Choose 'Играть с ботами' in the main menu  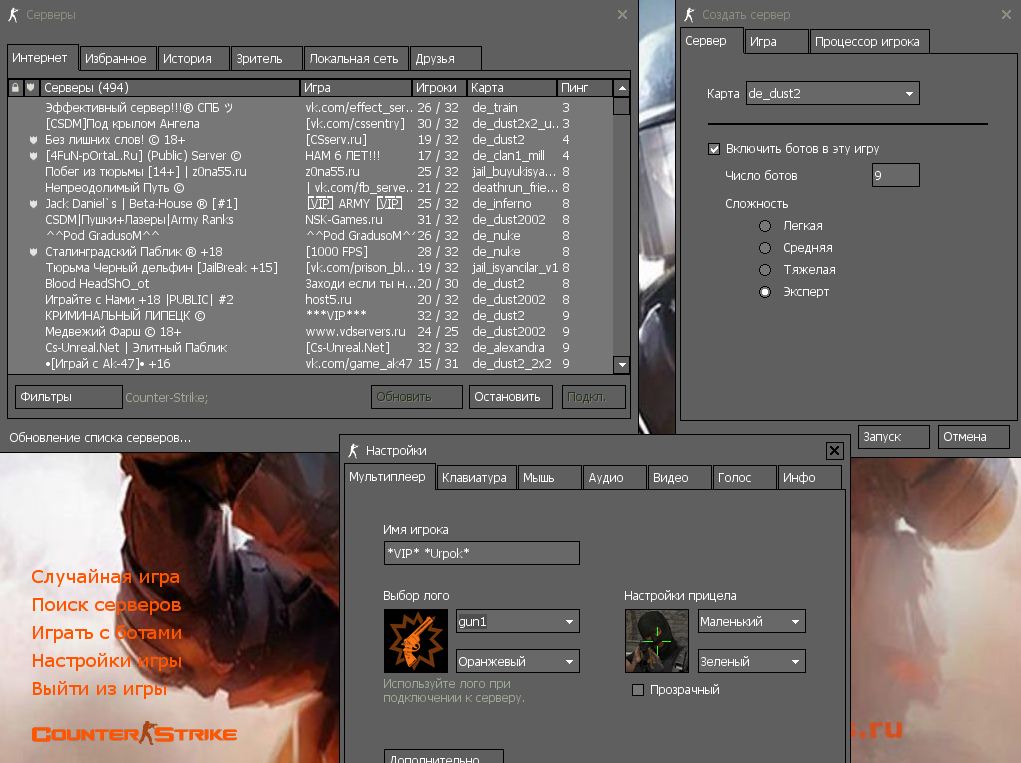tap(107, 633)
